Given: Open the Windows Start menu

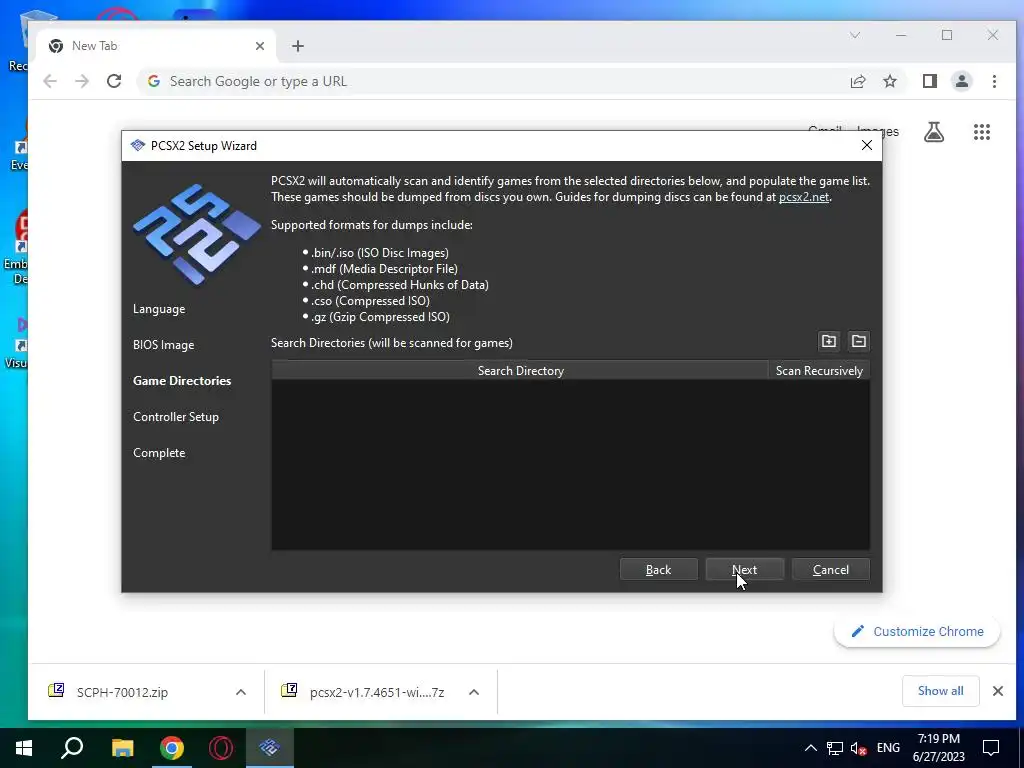Looking at the screenshot, I should coord(24,748).
